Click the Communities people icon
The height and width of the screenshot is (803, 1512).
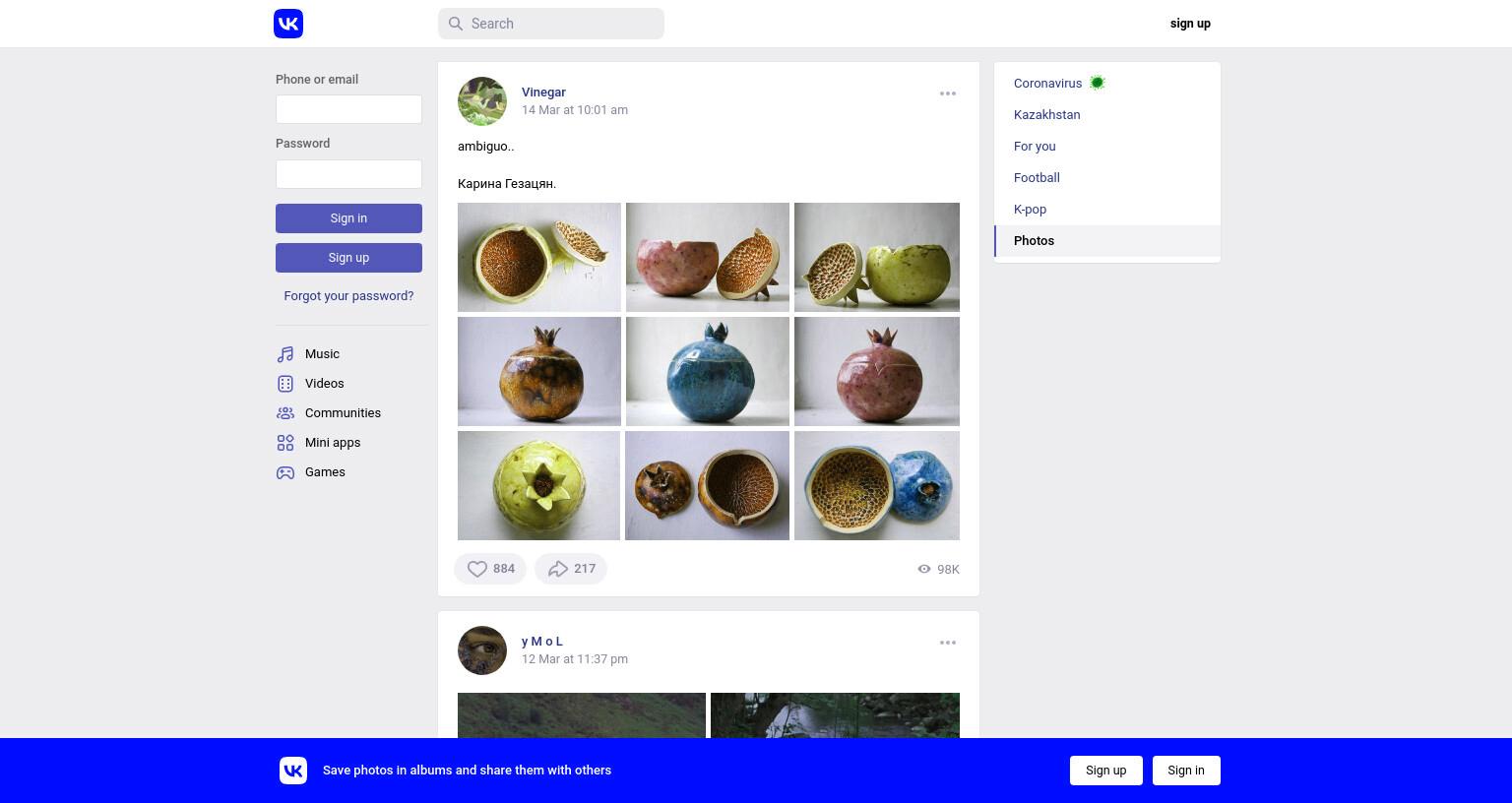coord(285,413)
